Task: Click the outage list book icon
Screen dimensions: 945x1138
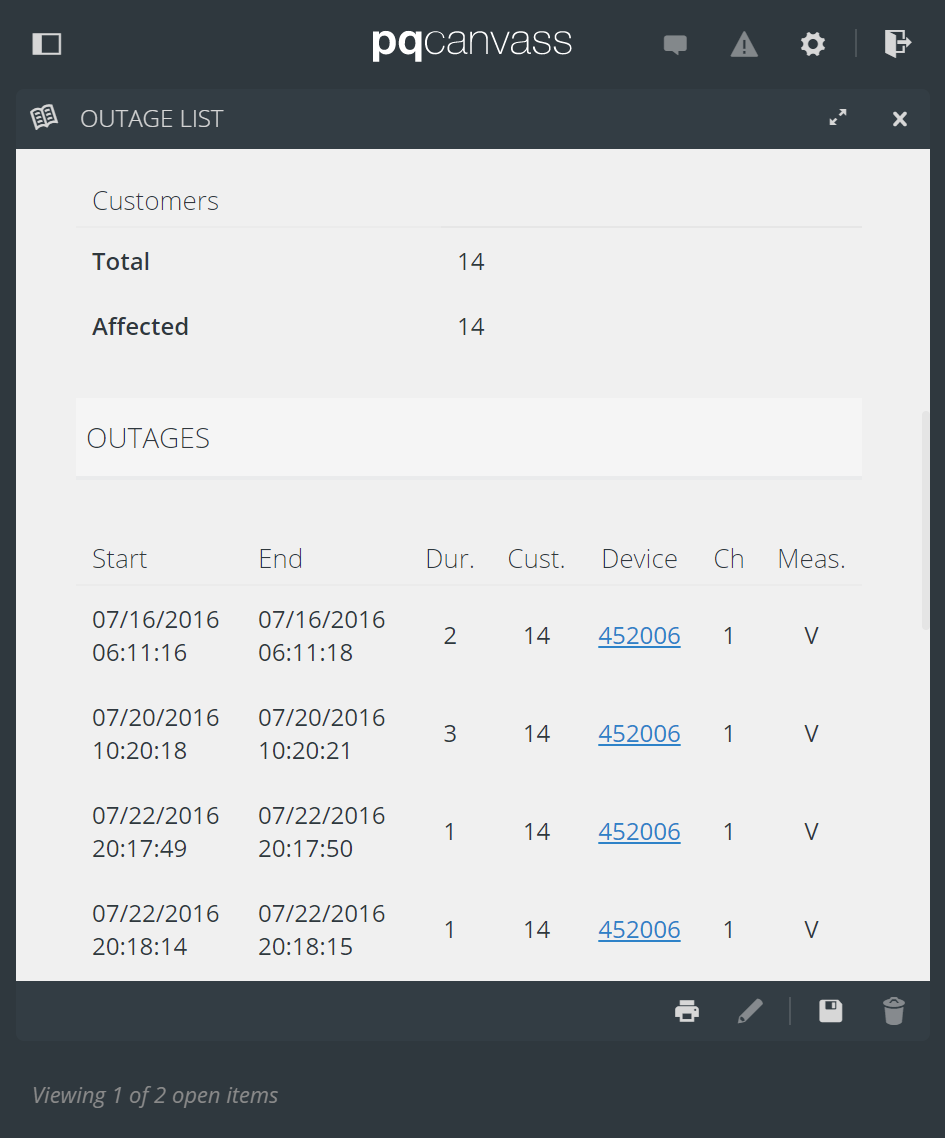Action: click(44, 117)
